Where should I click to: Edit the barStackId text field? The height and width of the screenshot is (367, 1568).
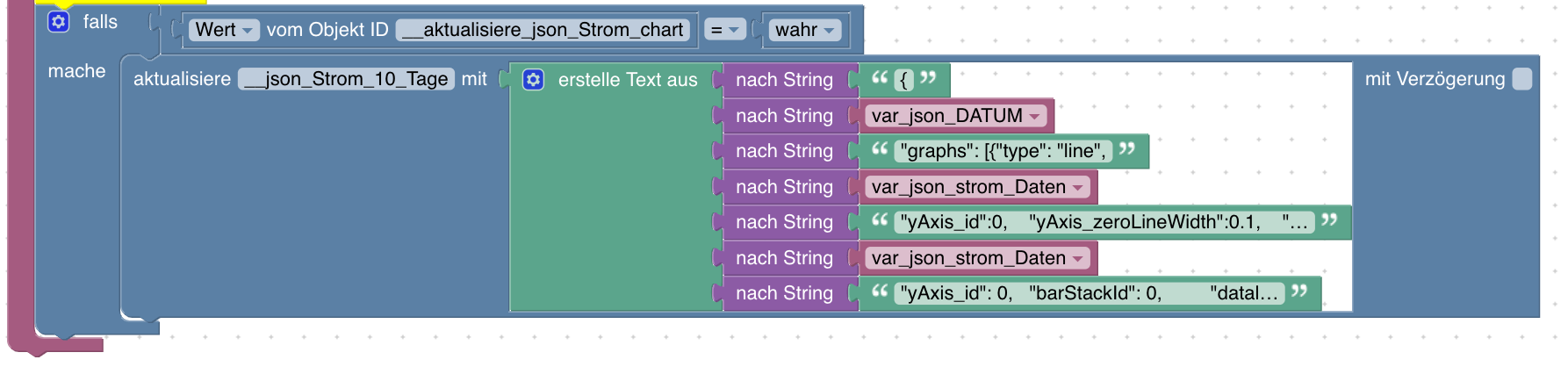1089,293
